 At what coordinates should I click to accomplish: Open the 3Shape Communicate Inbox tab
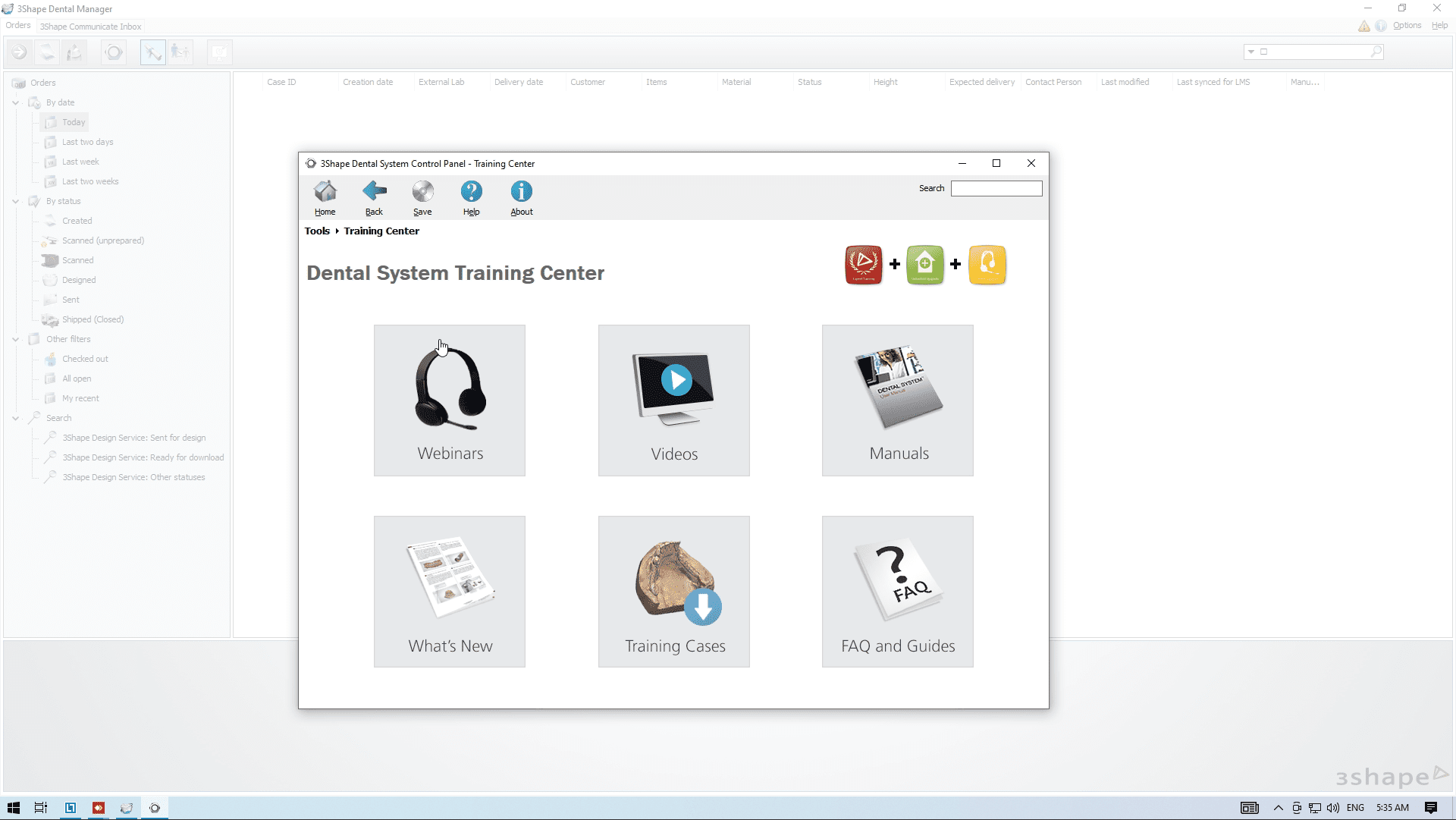tap(90, 27)
